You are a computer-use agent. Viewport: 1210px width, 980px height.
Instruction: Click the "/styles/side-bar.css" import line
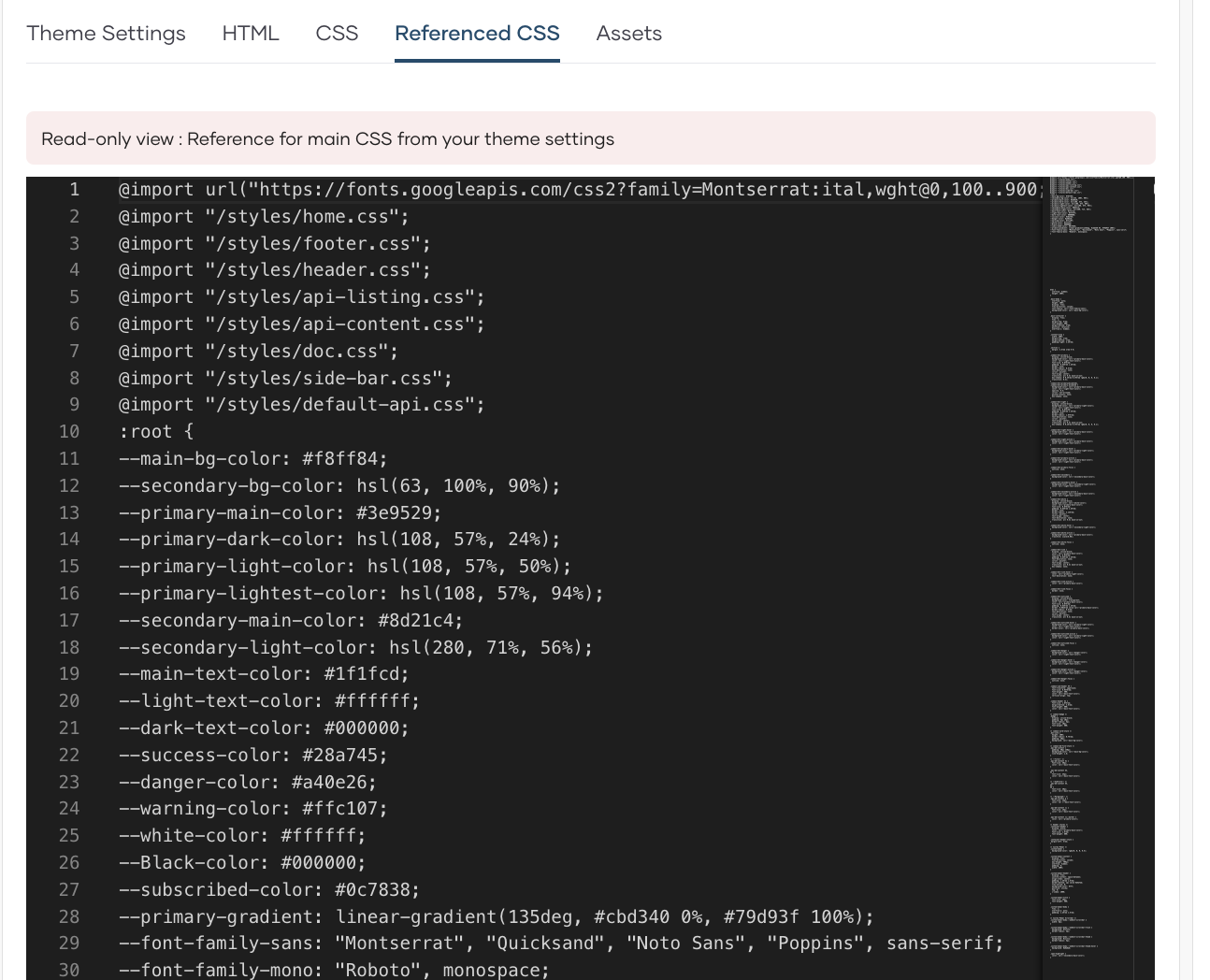coord(285,379)
